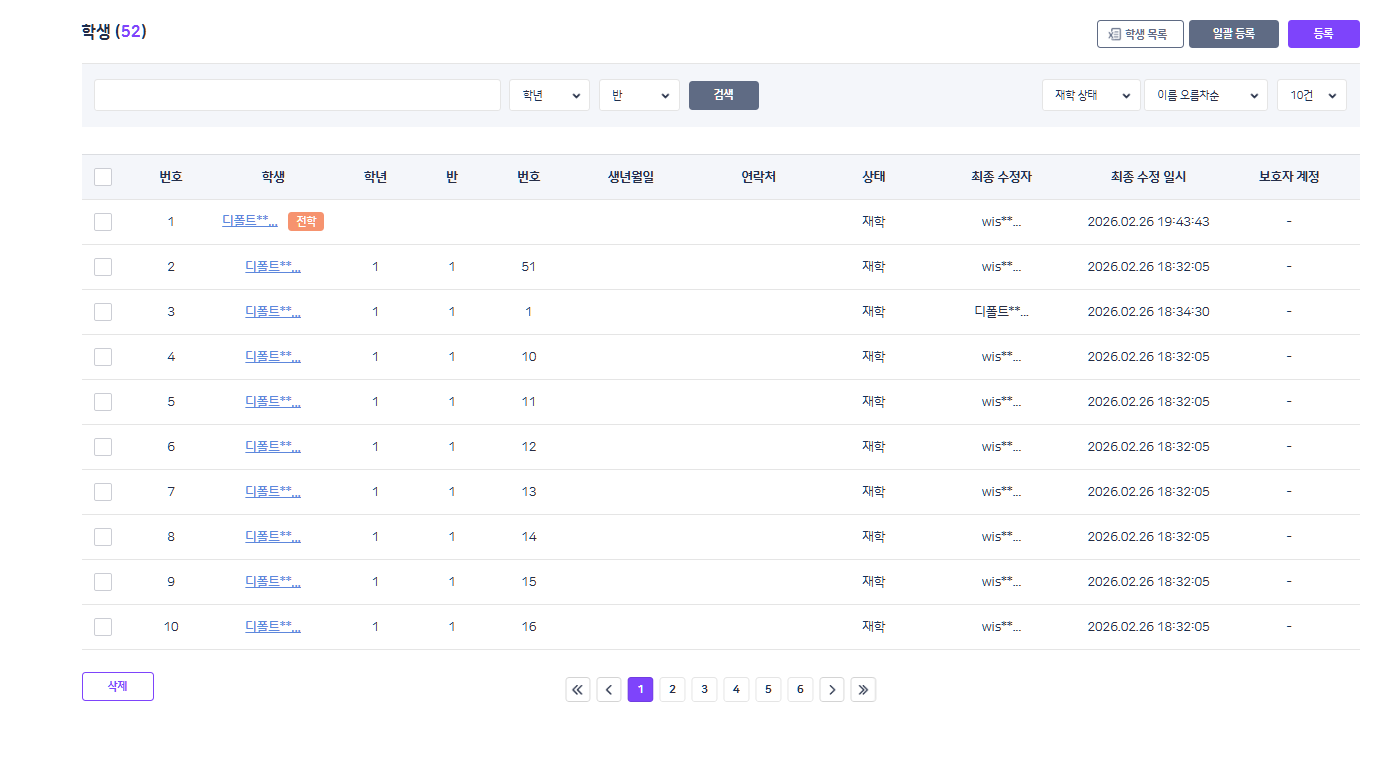Click the orange 전학 badge in row 1

tap(306, 221)
